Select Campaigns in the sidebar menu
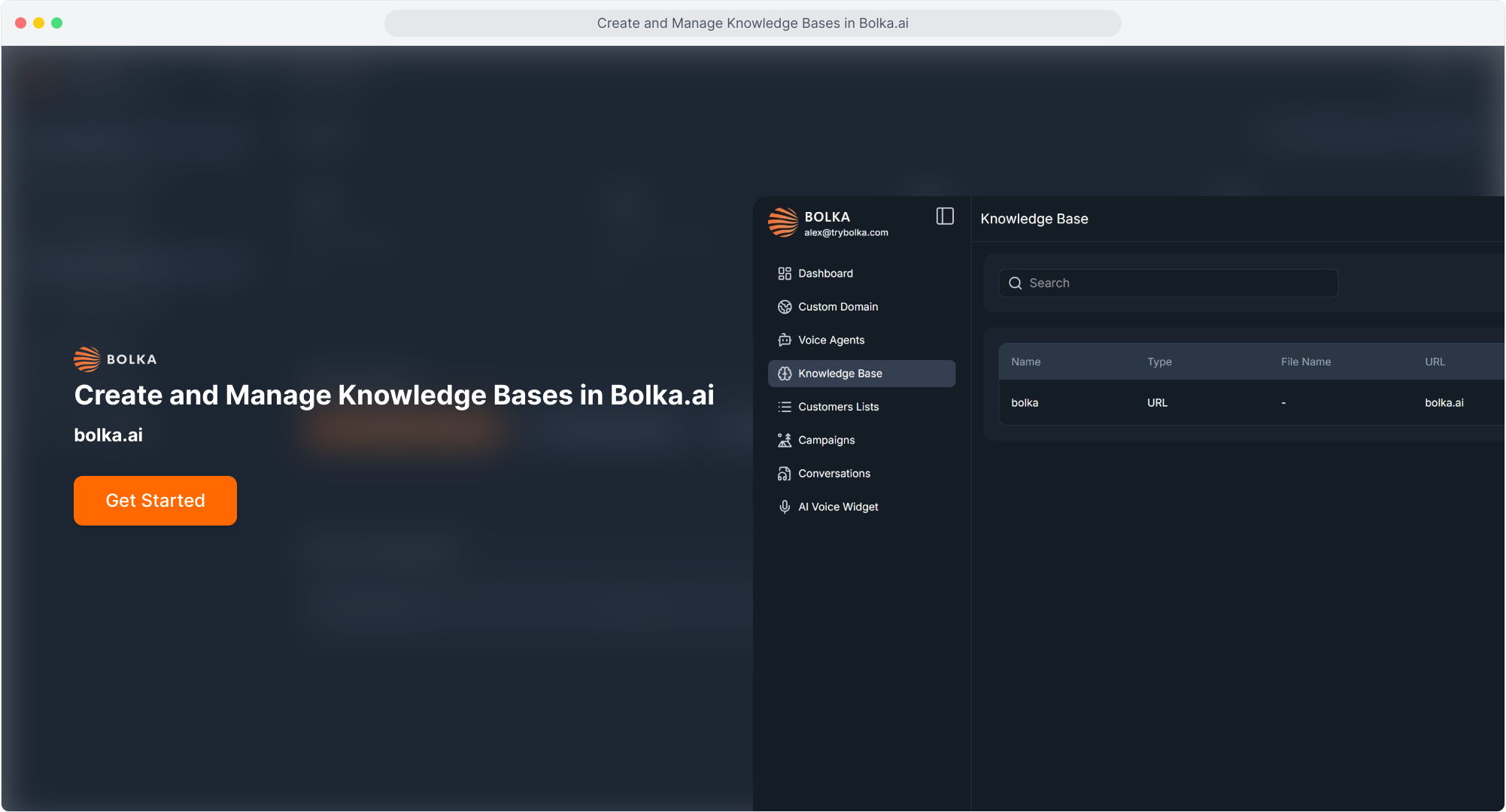Image resolution: width=1506 pixels, height=812 pixels. coord(826,440)
